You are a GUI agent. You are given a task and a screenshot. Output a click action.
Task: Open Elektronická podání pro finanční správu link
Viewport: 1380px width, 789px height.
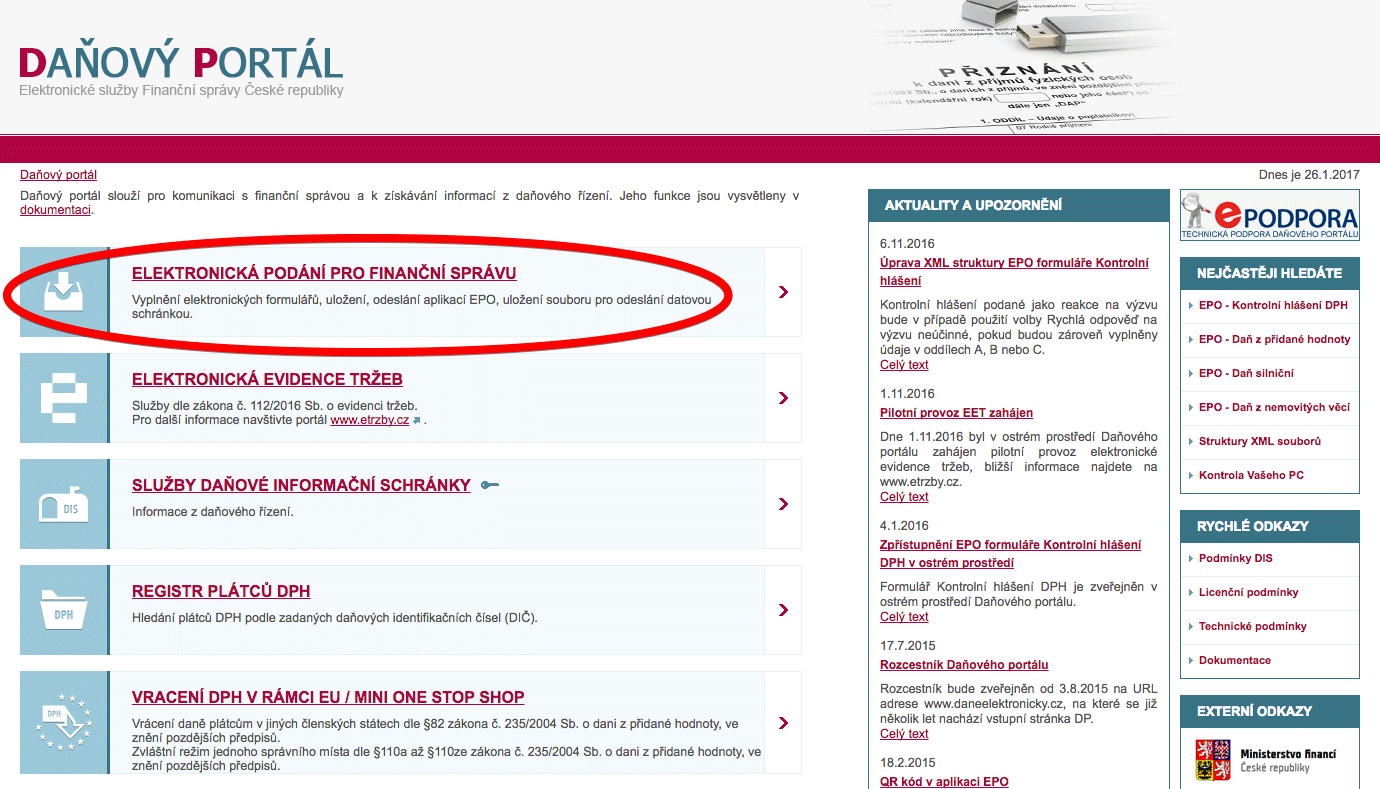tap(324, 274)
